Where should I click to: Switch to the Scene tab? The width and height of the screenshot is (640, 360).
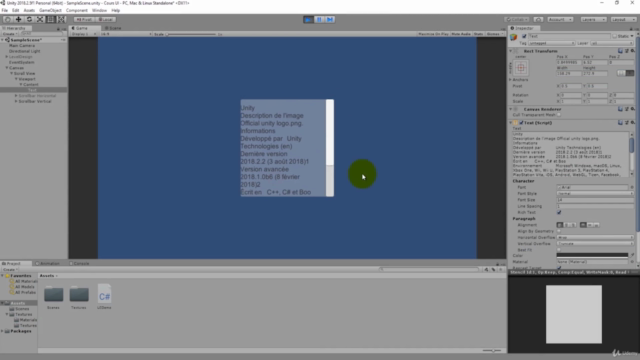tap(113, 28)
